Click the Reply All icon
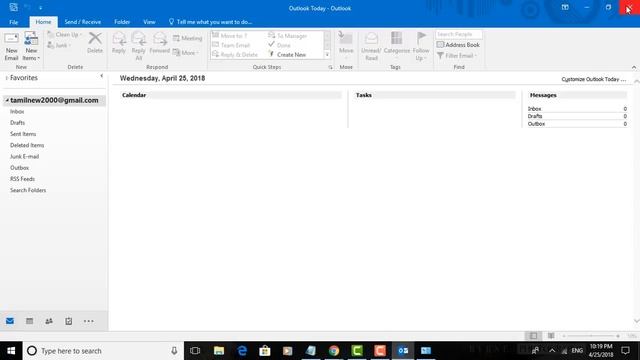This screenshot has width=640, height=360. tap(139, 46)
